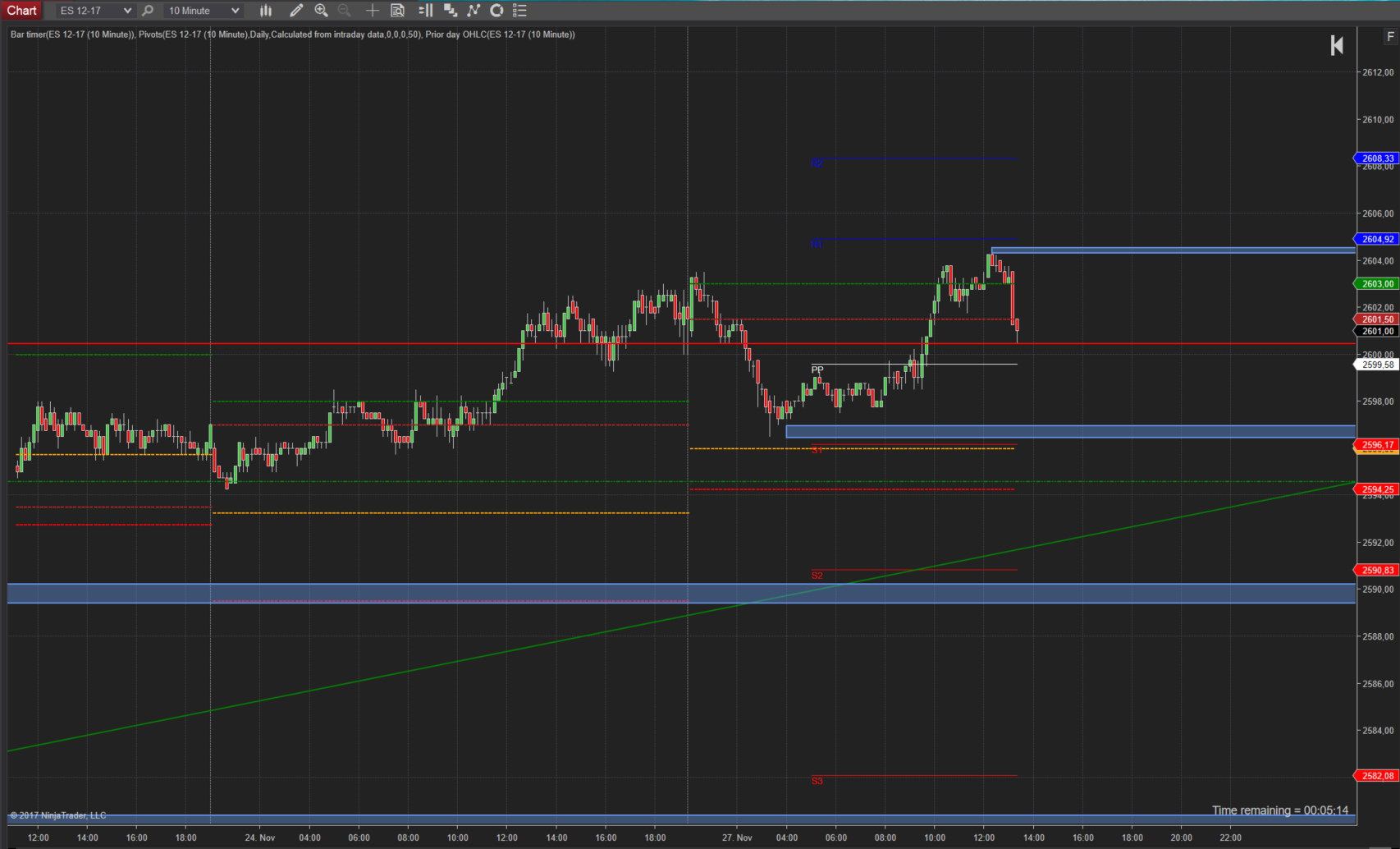Click the Time remaining bar timer text
The width and height of the screenshot is (1400, 849).
tap(1280, 810)
